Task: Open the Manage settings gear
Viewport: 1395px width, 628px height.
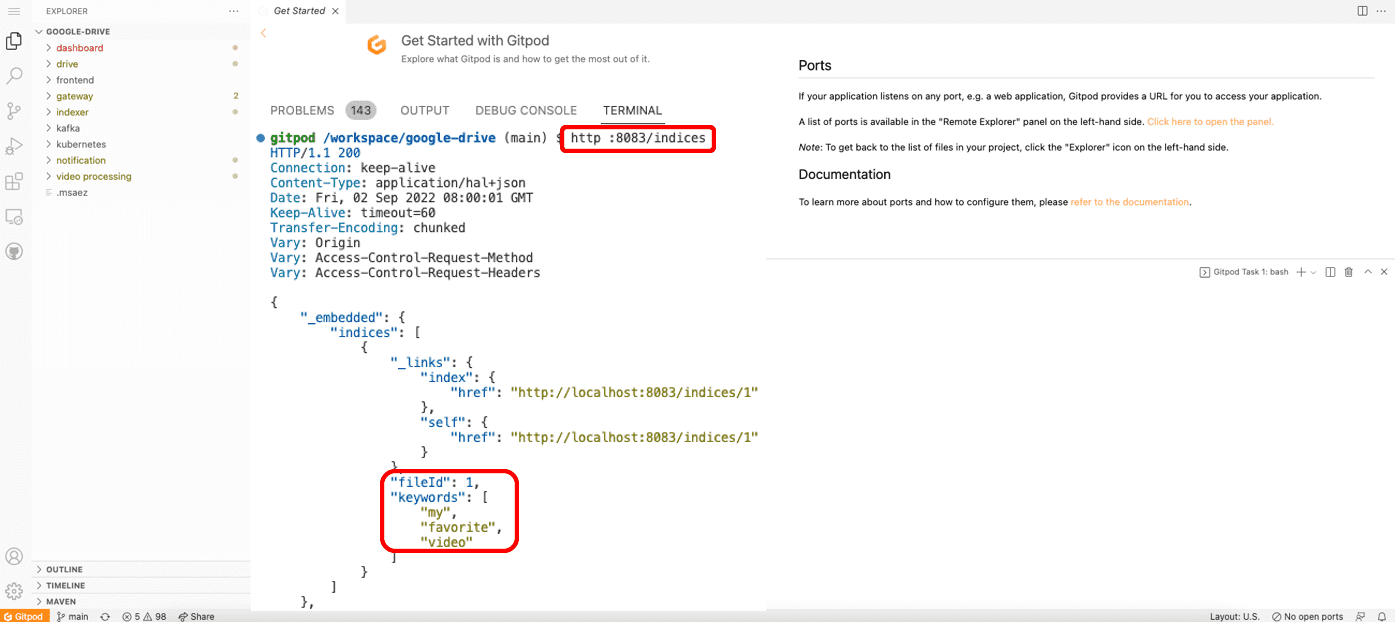Action: (14, 592)
